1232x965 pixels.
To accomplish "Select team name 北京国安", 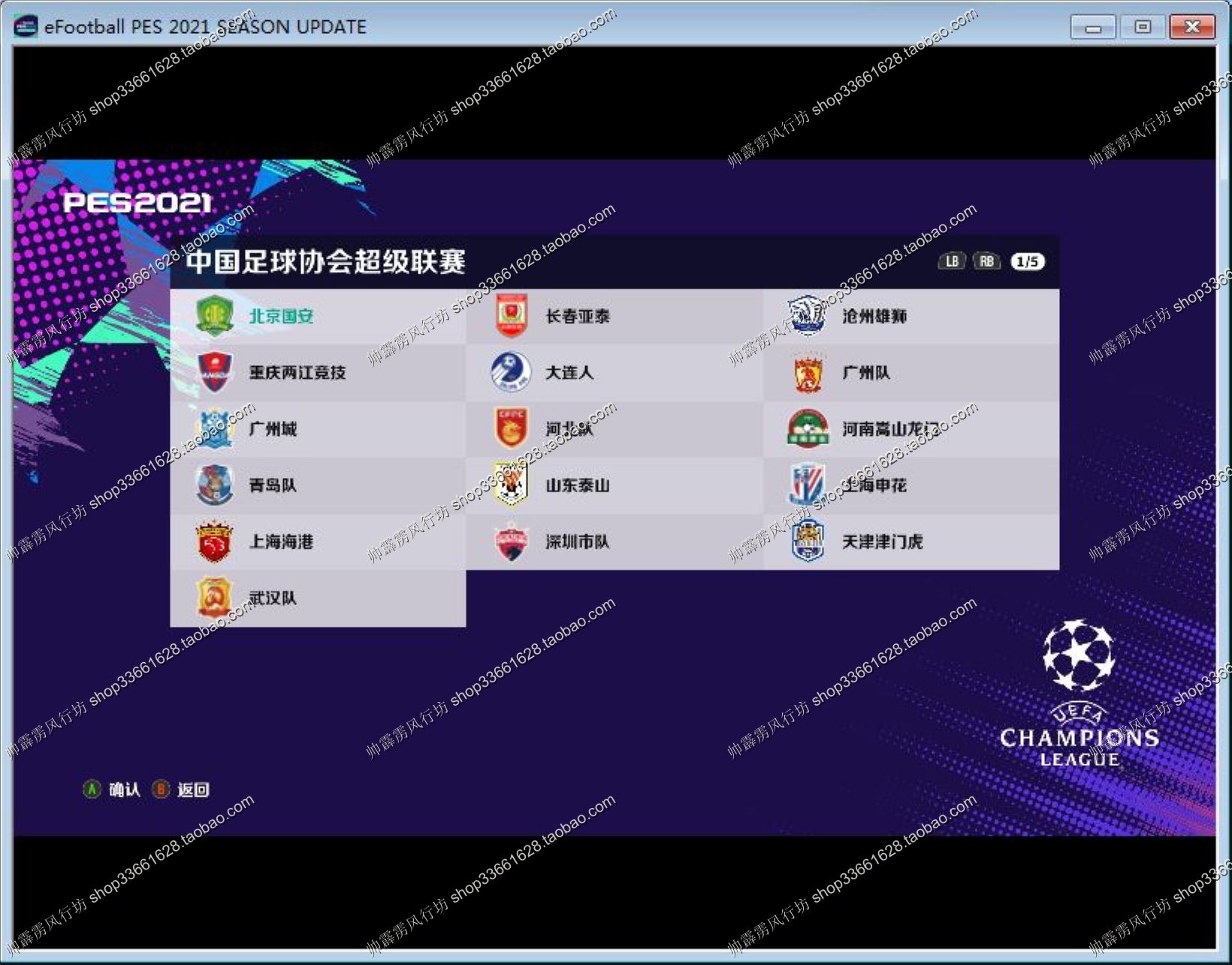I will click(x=282, y=316).
